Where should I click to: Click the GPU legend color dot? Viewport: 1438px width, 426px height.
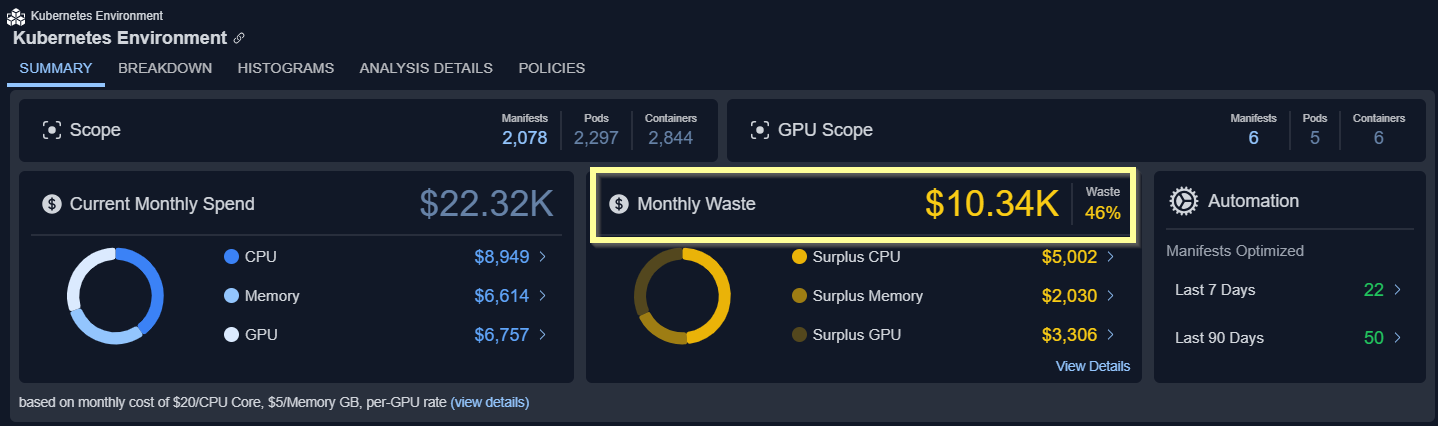(x=232, y=335)
